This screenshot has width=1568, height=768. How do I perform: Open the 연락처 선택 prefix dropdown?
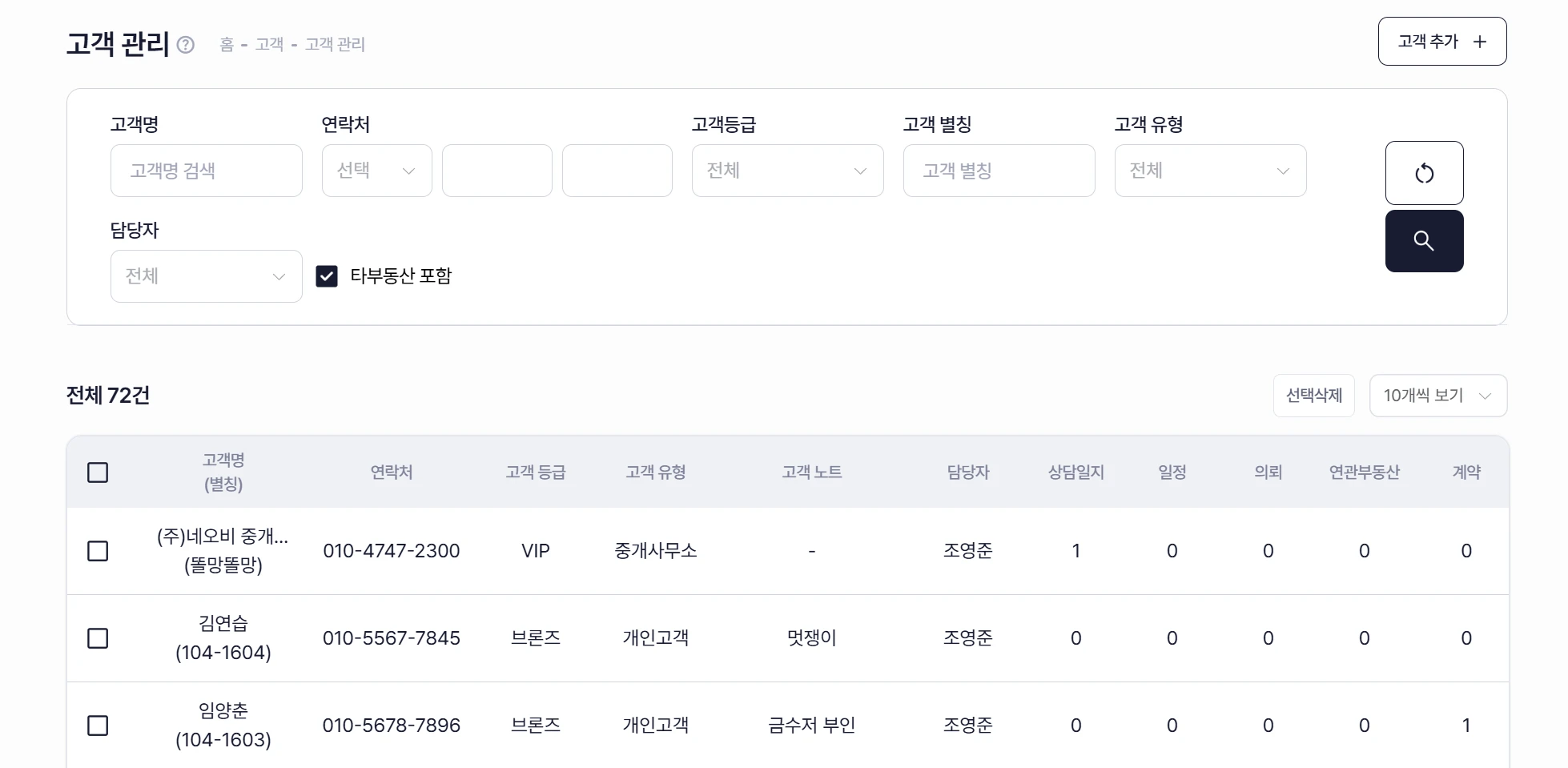pyautogui.click(x=376, y=171)
